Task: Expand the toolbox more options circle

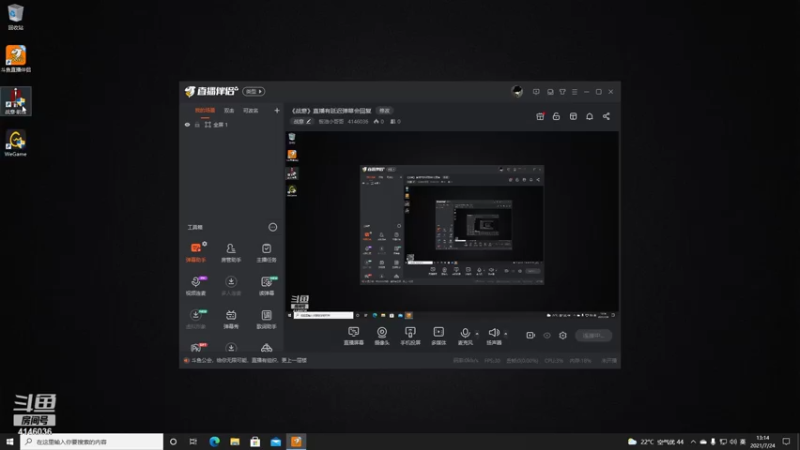Action: (273, 227)
